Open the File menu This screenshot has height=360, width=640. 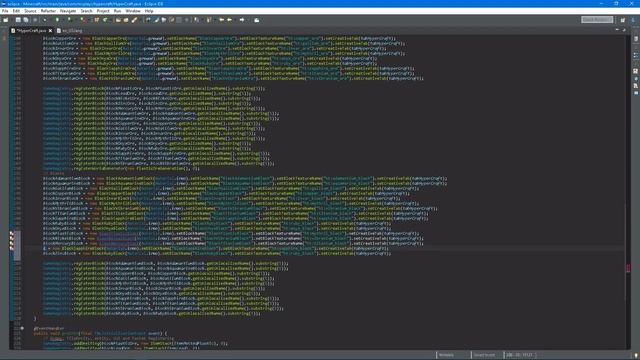coord(5,11)
